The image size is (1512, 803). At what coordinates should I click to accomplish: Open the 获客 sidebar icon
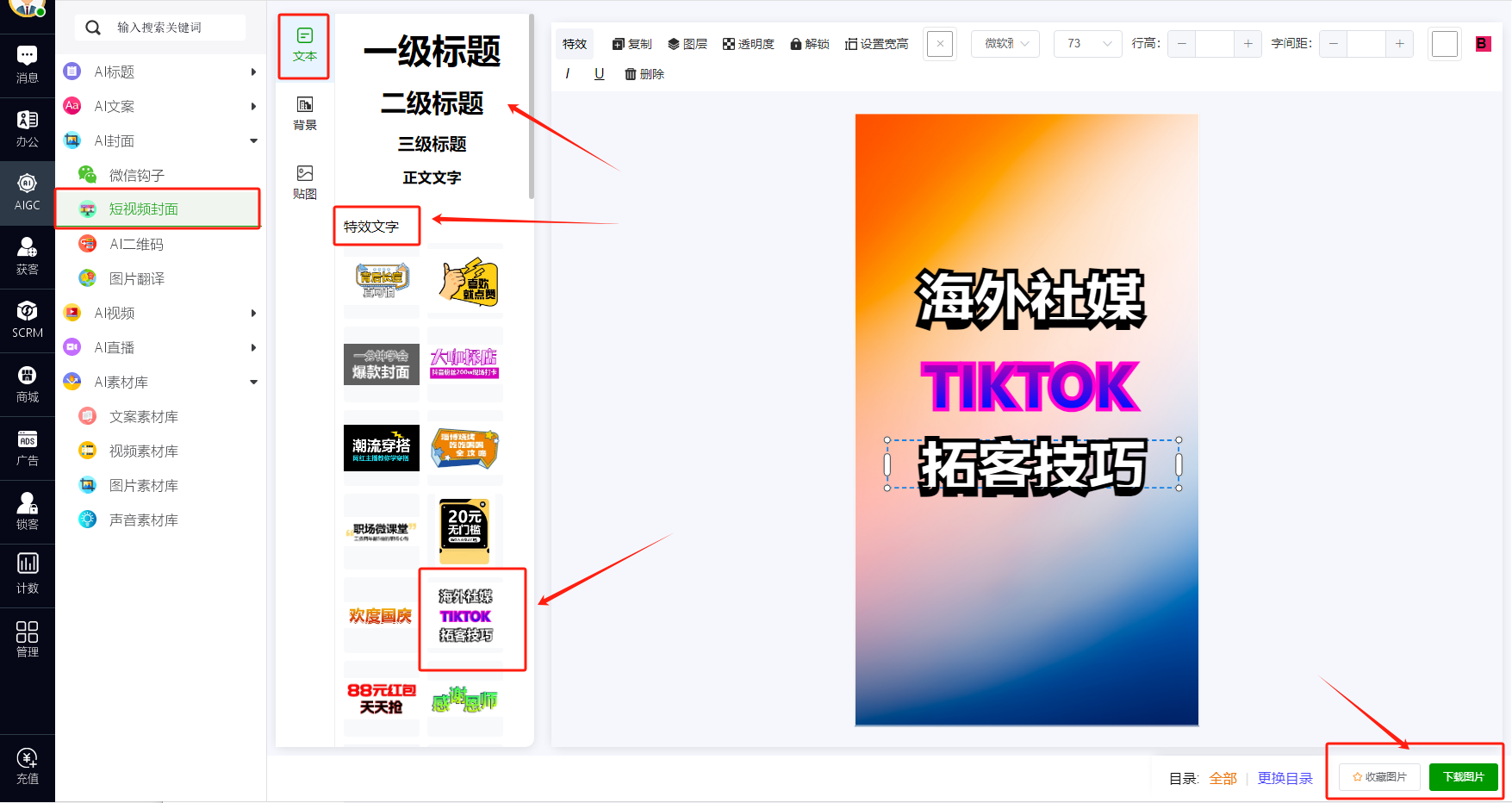(28, 257)
